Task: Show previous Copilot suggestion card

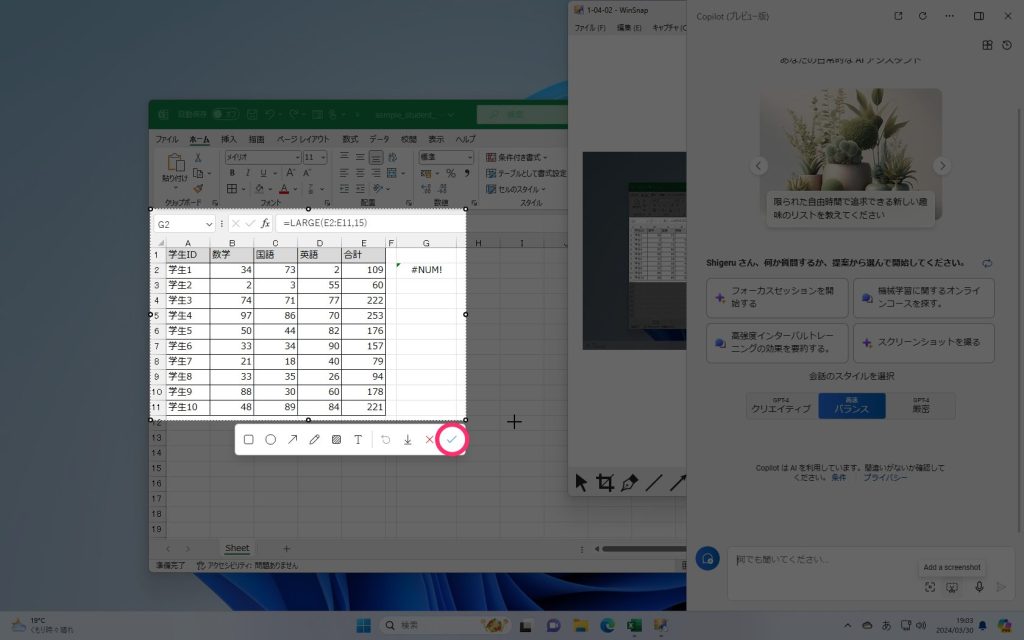Action: pyautogui.click(x=758, y=166)
